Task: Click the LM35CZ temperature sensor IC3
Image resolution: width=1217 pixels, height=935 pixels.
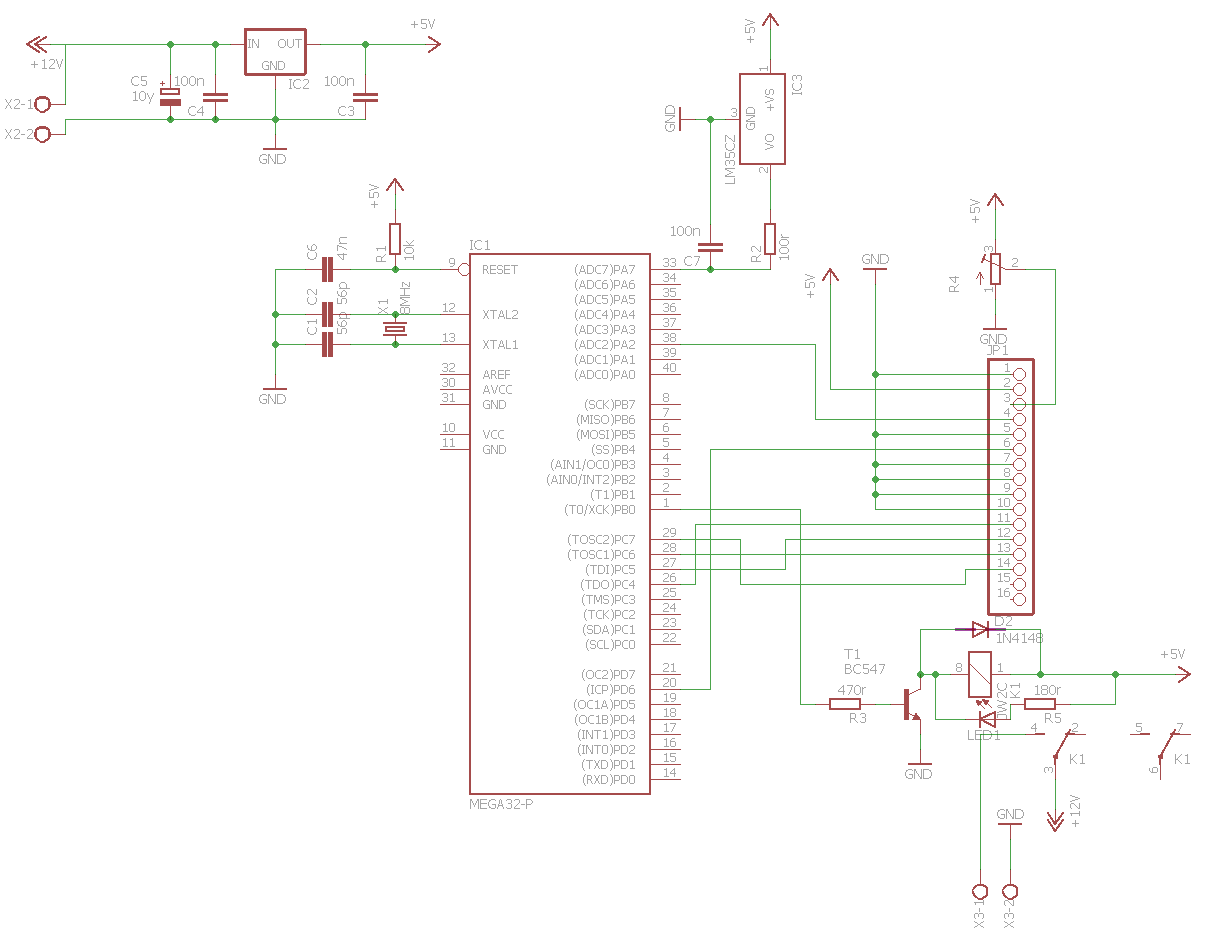Action: click(762, 118)
